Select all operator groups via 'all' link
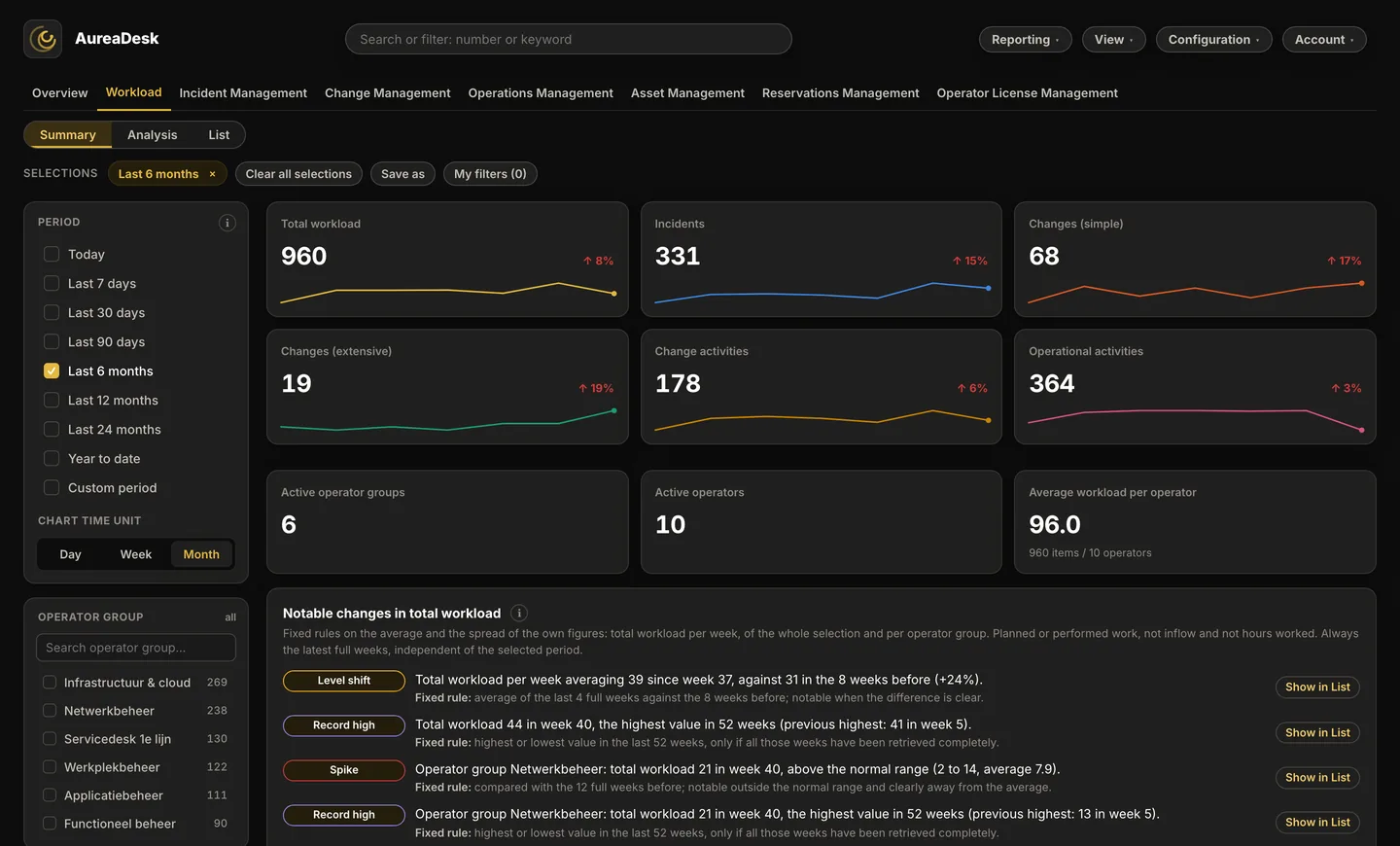This screenshot has height=846, width=1400. tap(230, 617)
